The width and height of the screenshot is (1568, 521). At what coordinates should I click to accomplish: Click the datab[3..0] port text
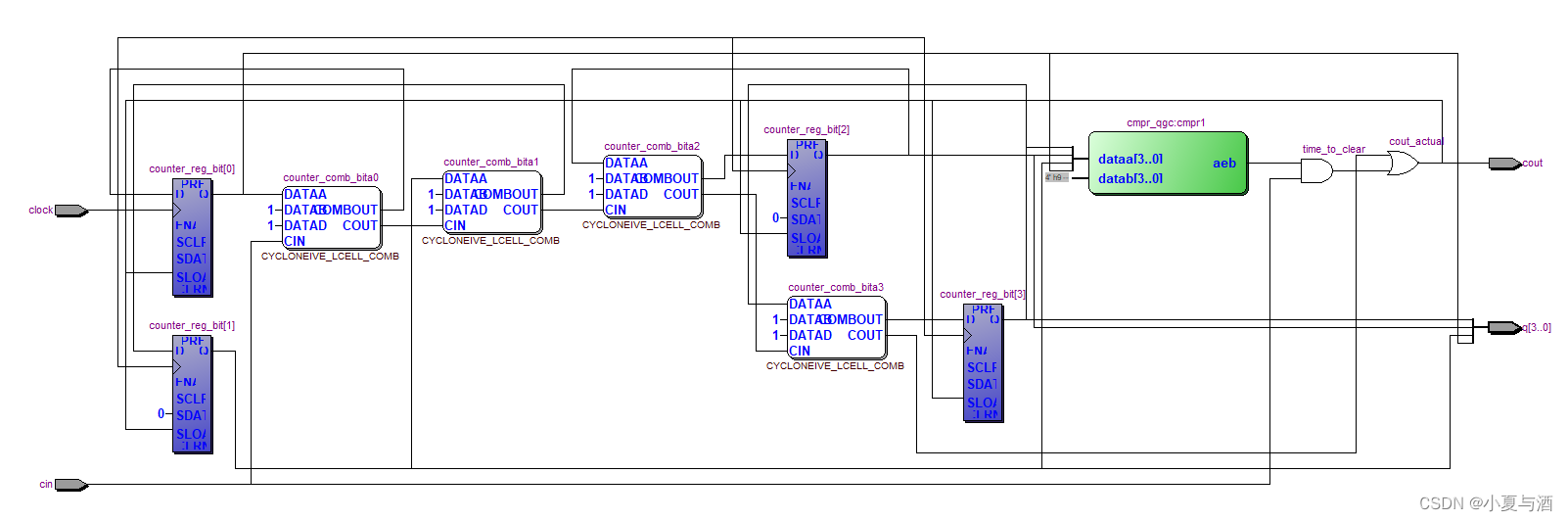[x=1130, y=178]
